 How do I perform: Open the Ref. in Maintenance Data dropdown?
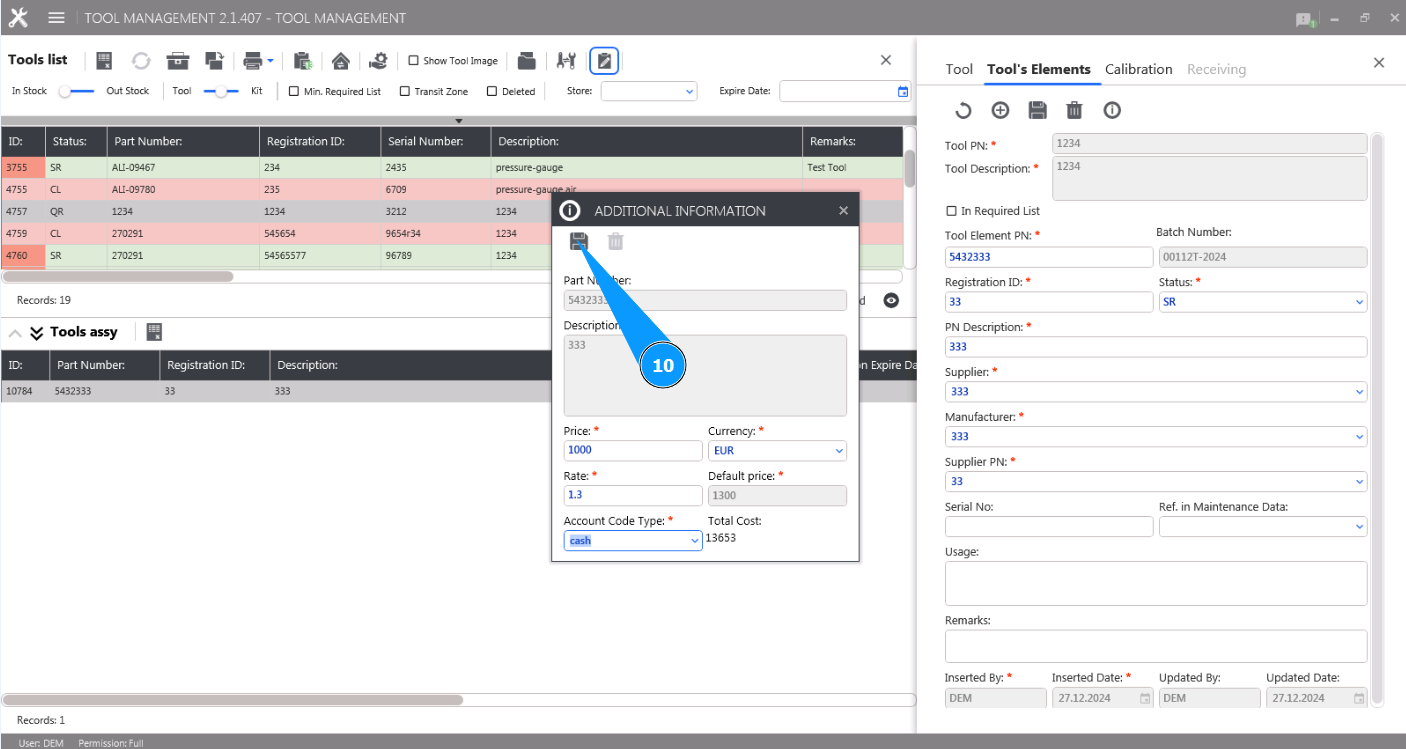click(x=1263, y=526)
